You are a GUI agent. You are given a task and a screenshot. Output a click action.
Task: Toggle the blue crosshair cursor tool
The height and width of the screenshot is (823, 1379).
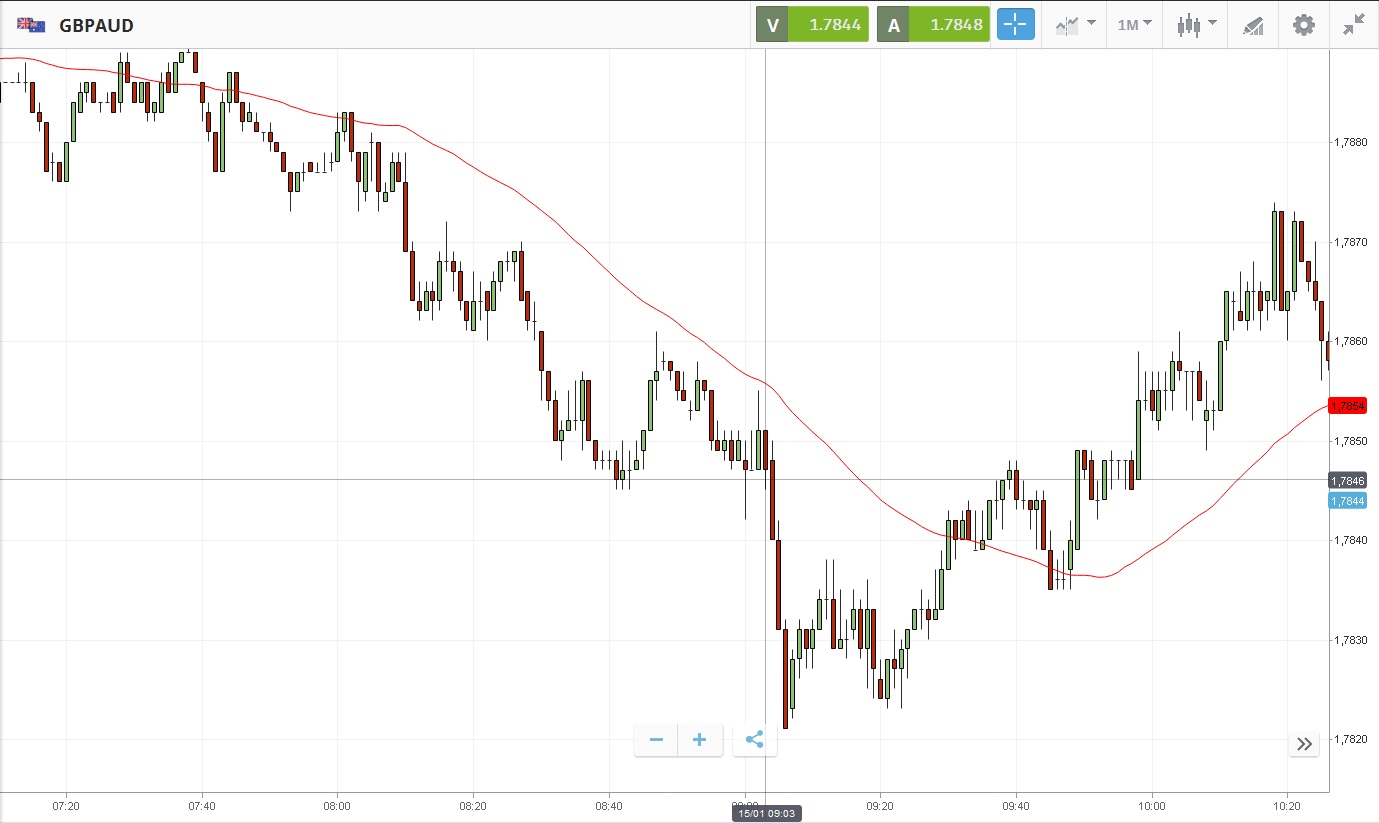[x=1015, y=25]
